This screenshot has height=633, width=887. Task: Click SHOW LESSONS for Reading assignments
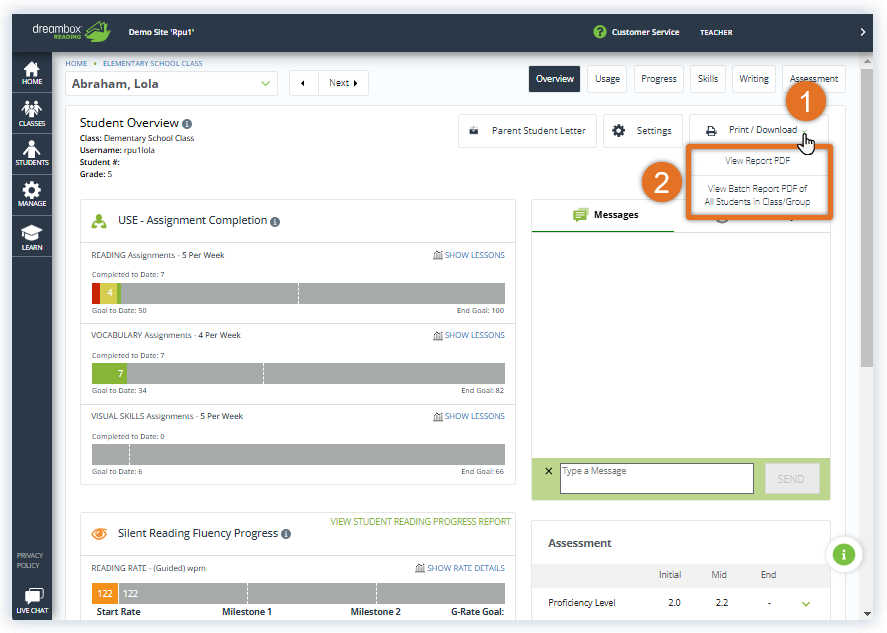[x=468, y=255]
